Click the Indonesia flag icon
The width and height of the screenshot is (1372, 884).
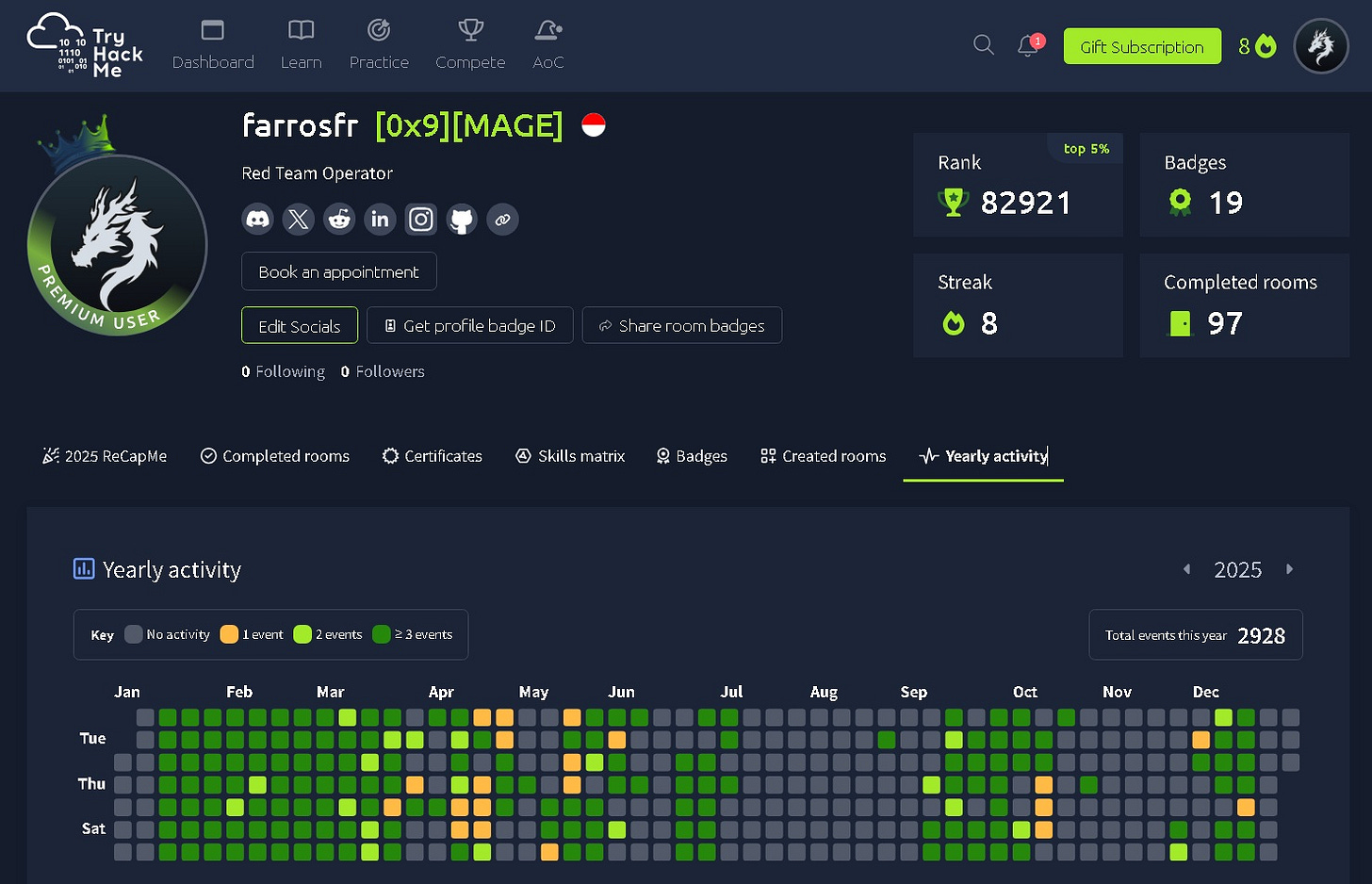tap(594, 124)
